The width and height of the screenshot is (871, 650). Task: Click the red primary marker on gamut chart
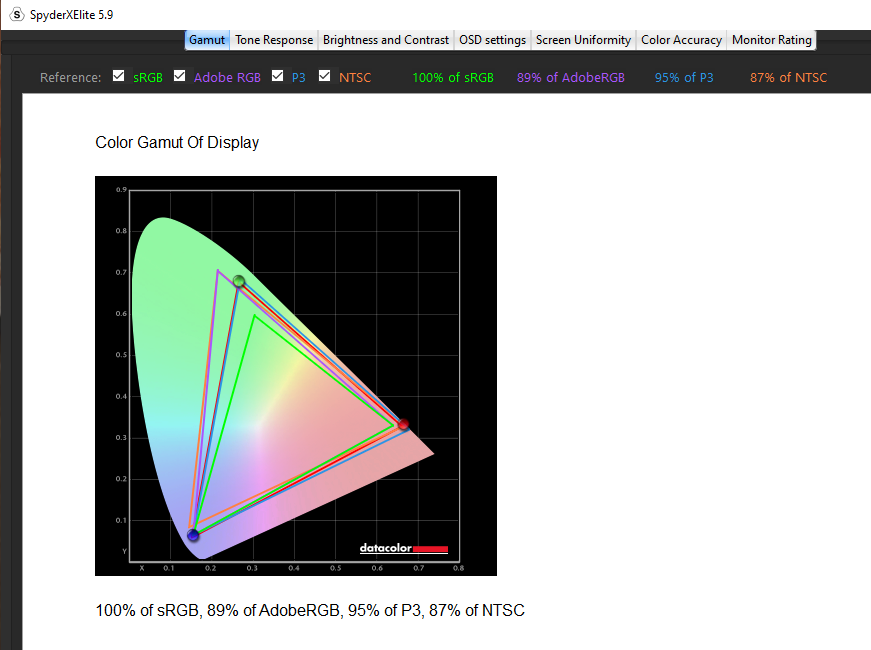403,425
